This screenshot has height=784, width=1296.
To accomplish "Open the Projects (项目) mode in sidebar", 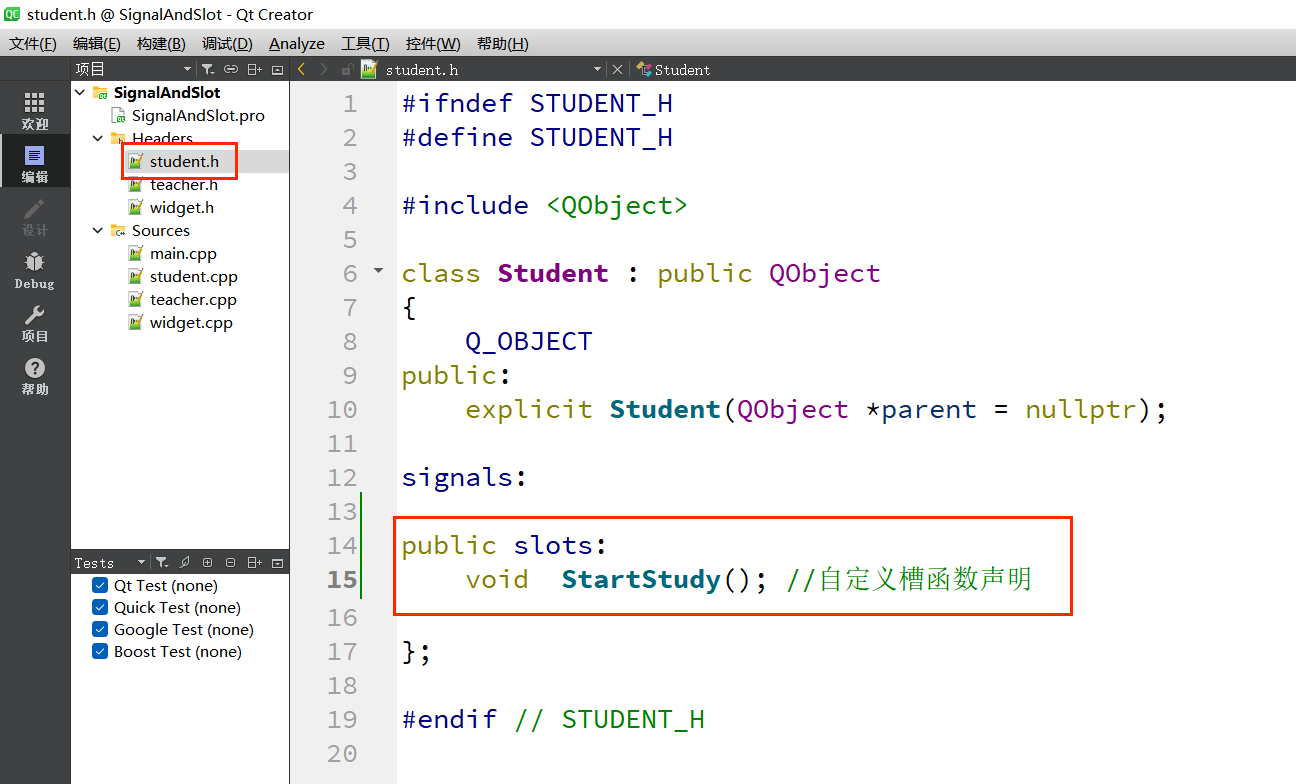I will pyautogui.click(x=35, y=323).
